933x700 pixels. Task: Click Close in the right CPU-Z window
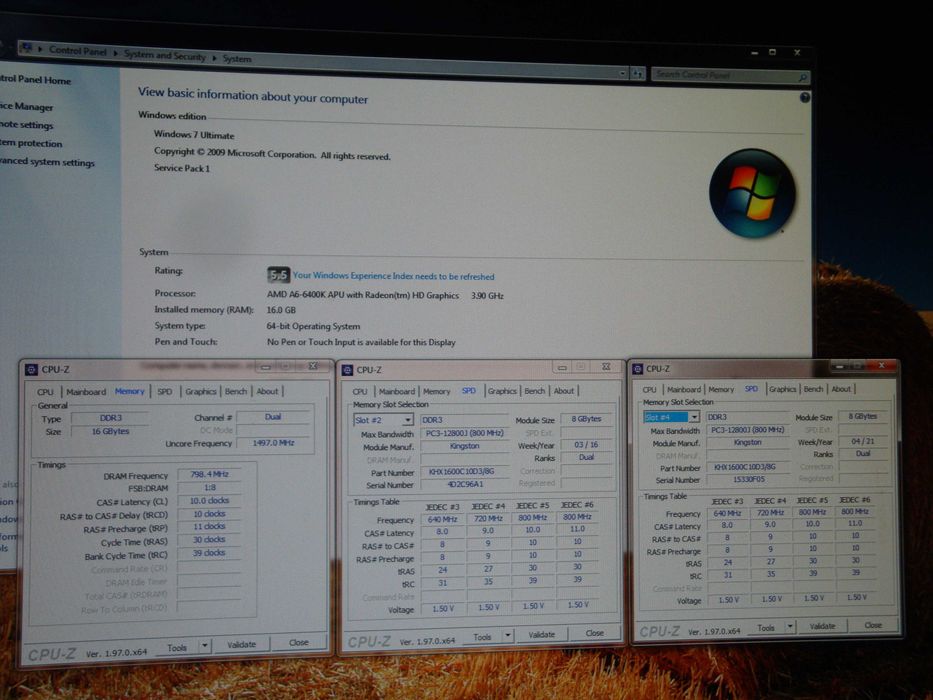(873, 625)
